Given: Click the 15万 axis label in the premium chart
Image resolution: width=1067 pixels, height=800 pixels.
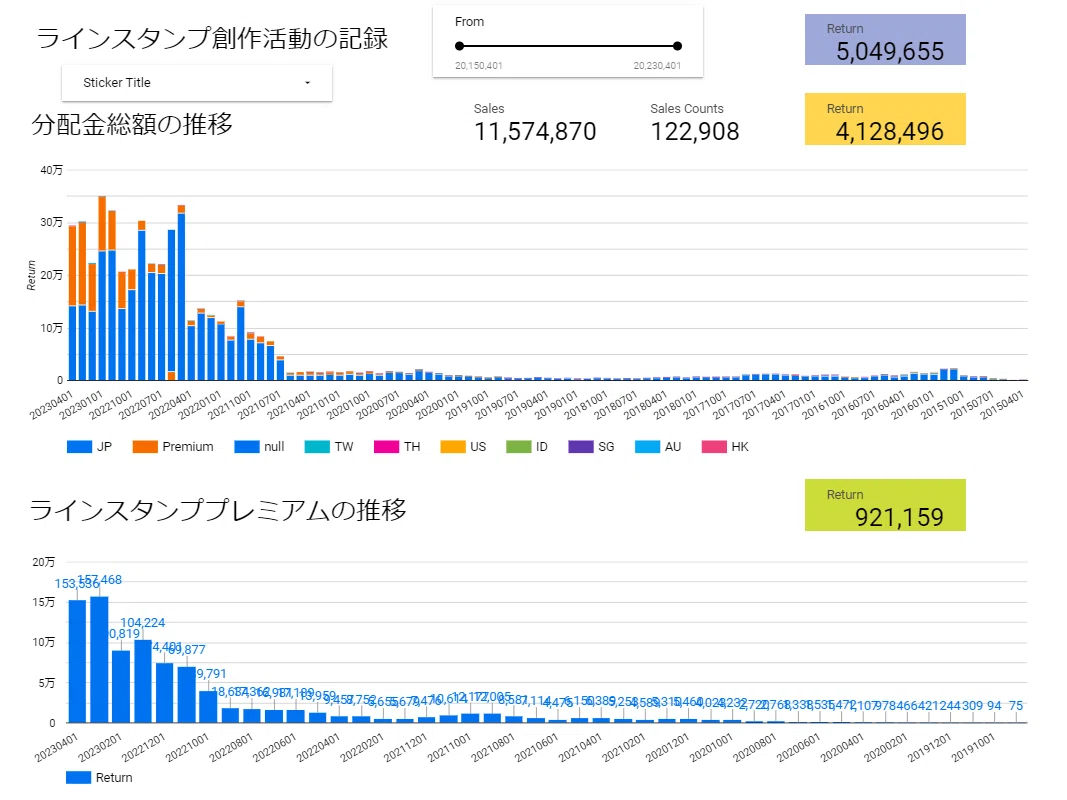Looking at the screenshot, I should point(44,602).
